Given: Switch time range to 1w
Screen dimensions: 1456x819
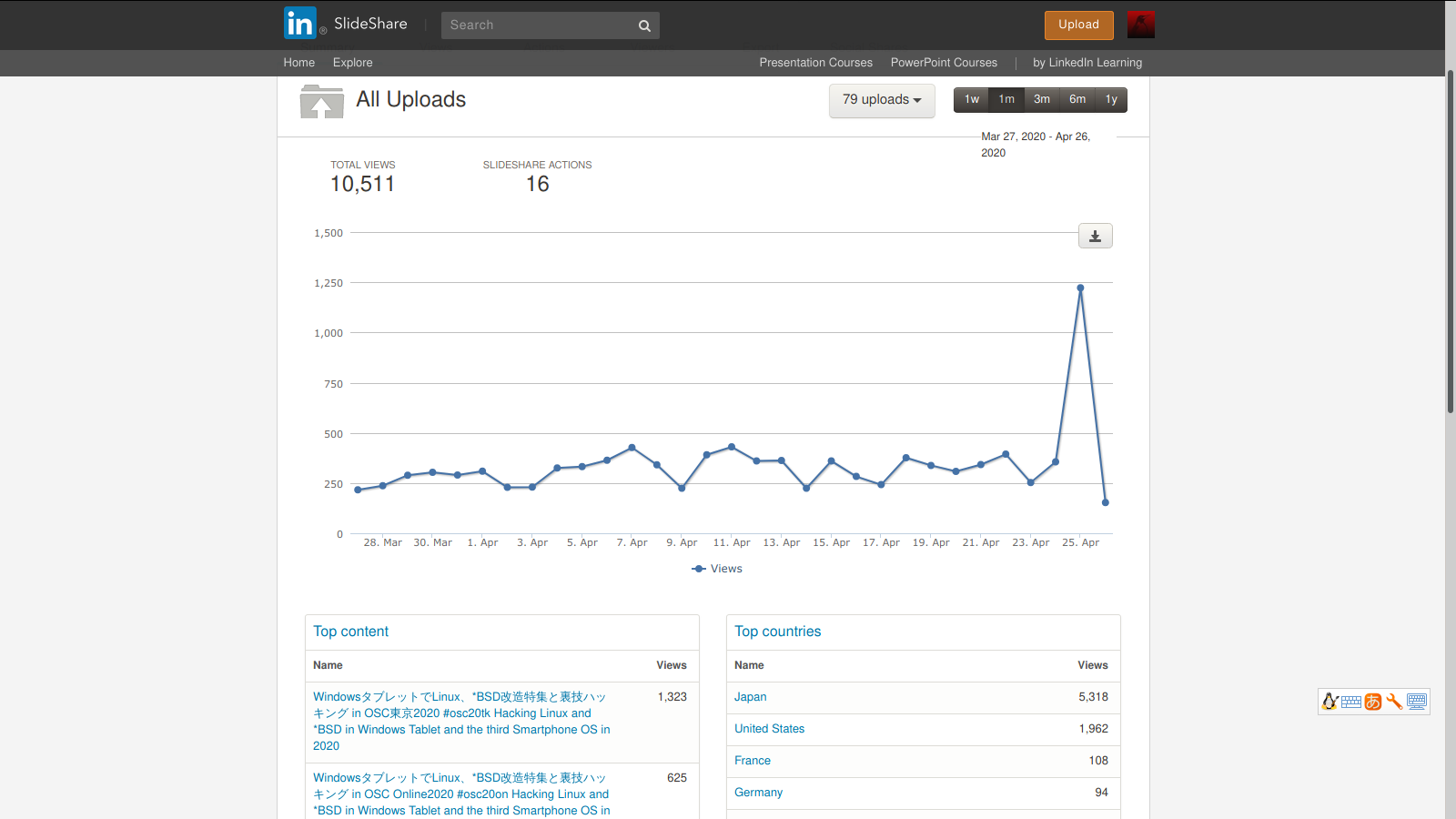Looking at the screenshot, I should click(x=972, y=100).
